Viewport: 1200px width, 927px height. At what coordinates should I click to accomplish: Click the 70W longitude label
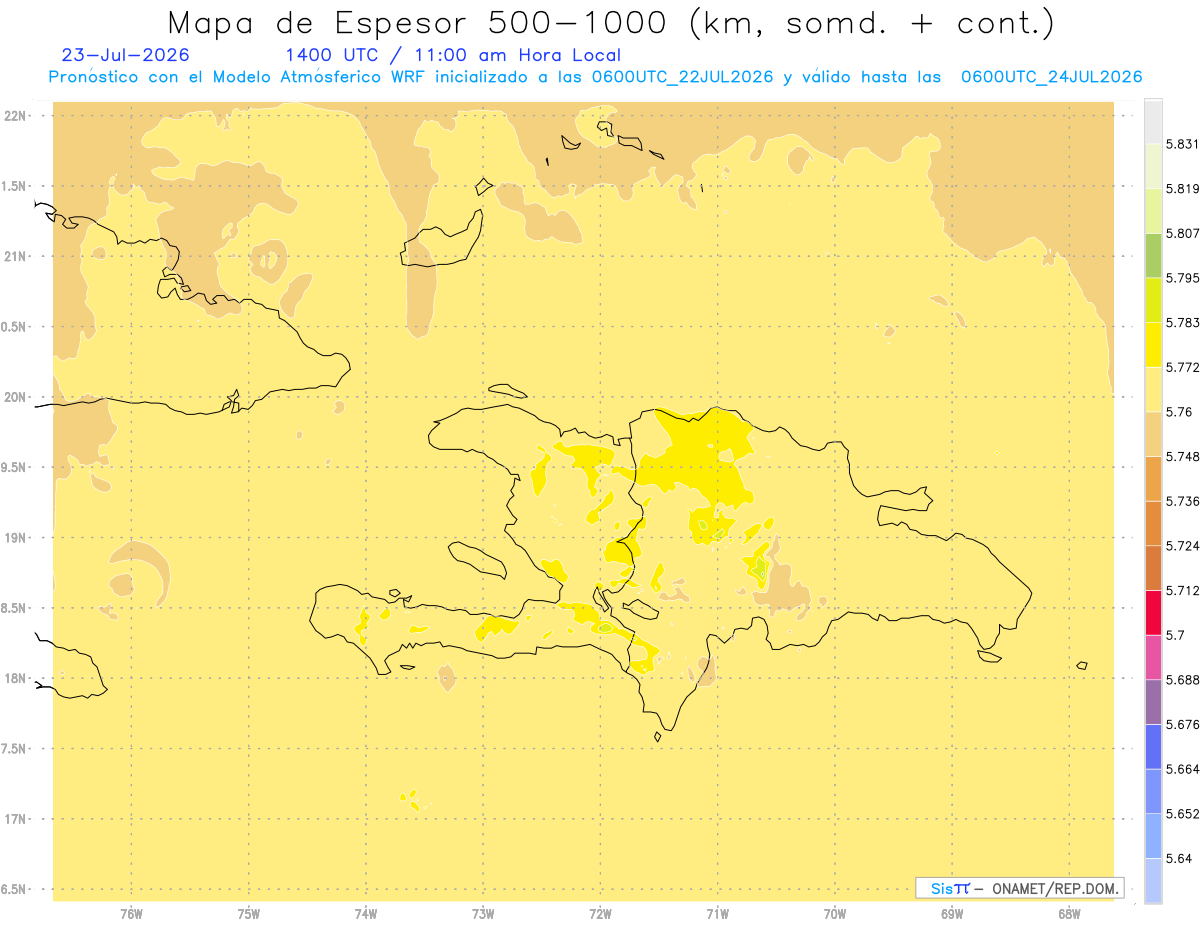pos(835,914)
